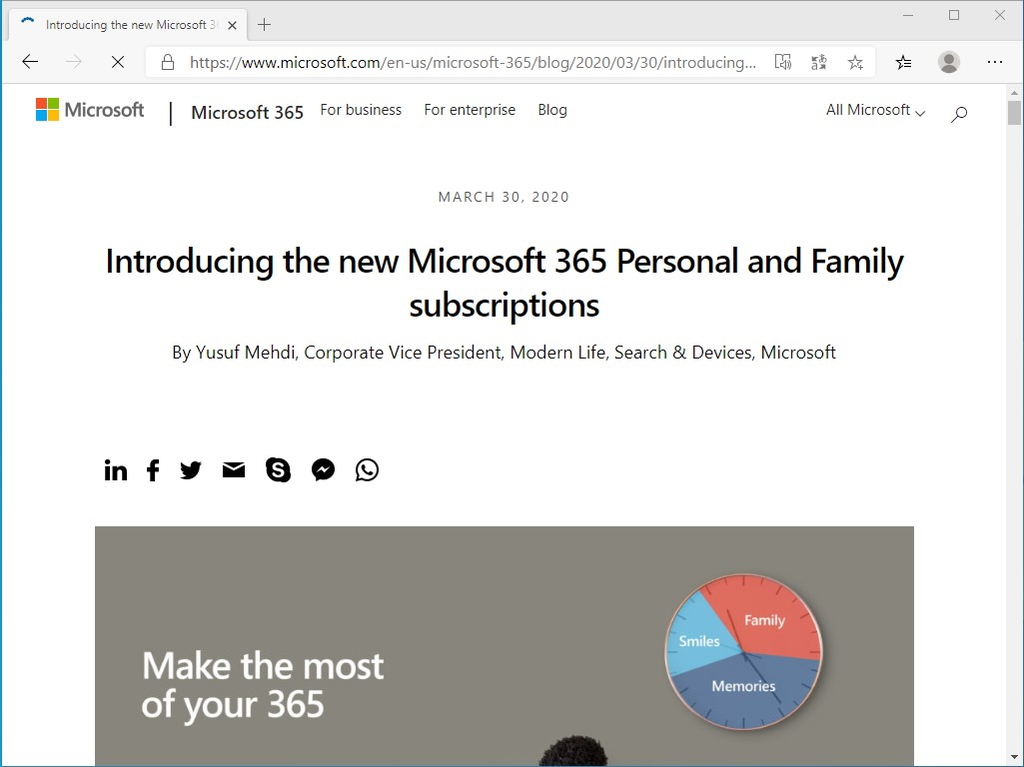Add this page to favorites

pyautogui.click(x=855, y=62)
